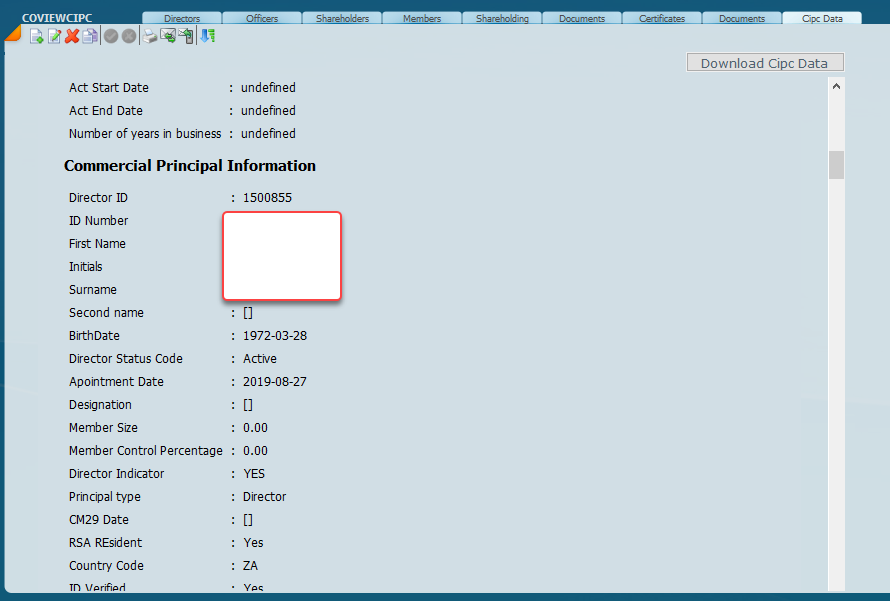Click the grey checkmark save icon
Viewport: 890px width, 601px height.
click(x=111, y=36)
